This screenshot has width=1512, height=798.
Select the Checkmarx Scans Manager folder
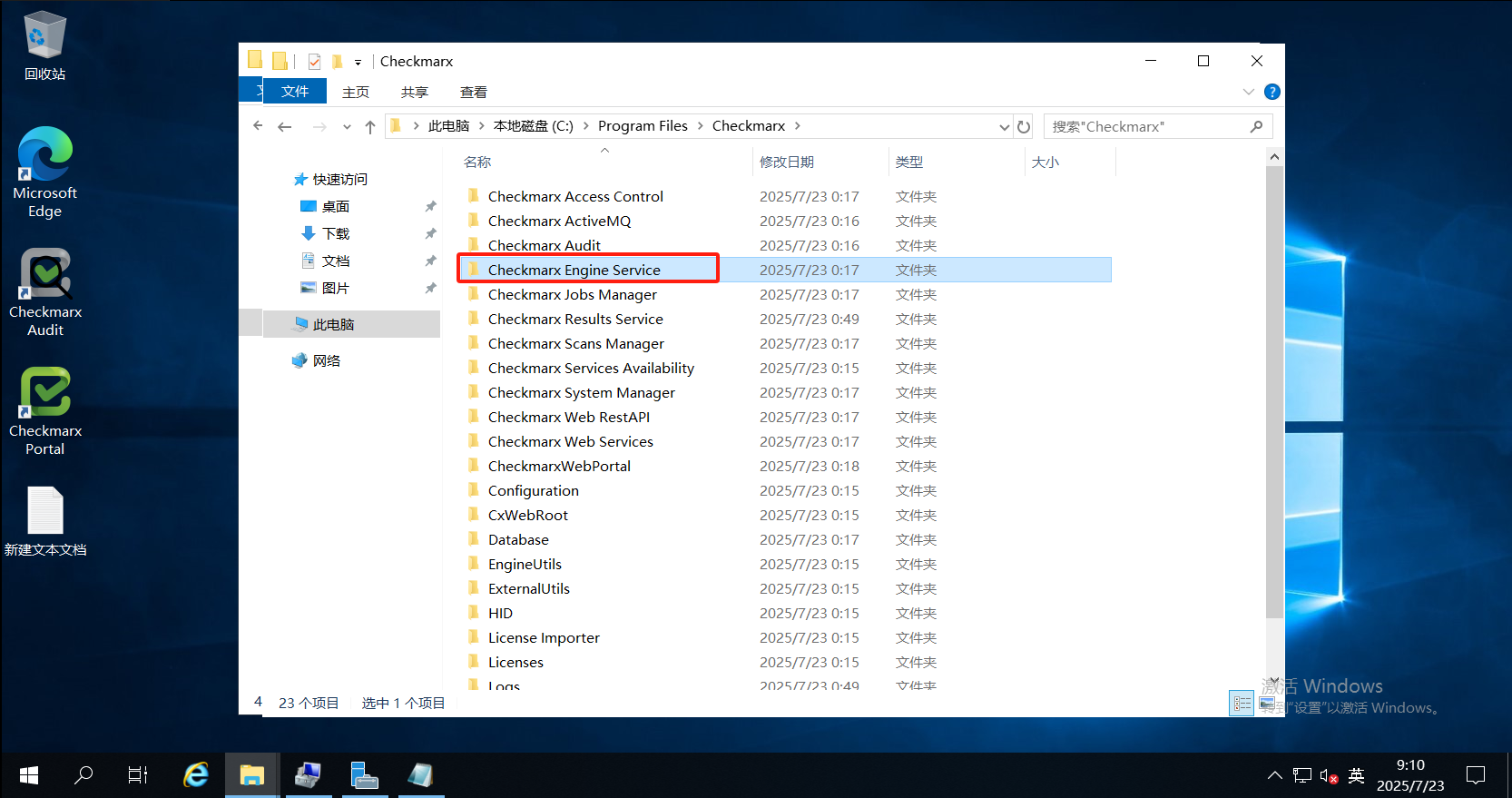(x=575, y=344)
